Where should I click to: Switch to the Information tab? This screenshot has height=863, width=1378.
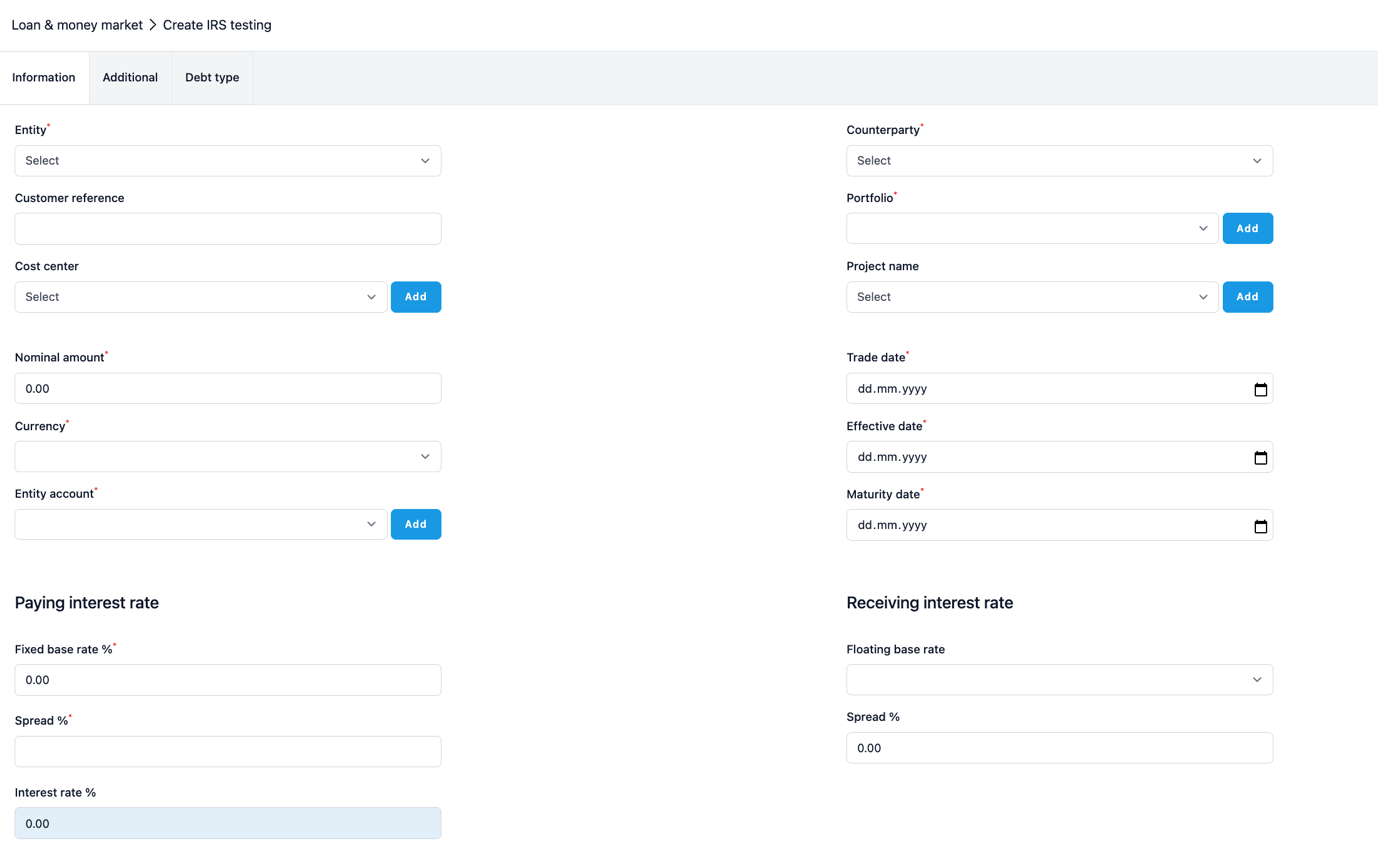pyautogui.click(x=44, y=78)
